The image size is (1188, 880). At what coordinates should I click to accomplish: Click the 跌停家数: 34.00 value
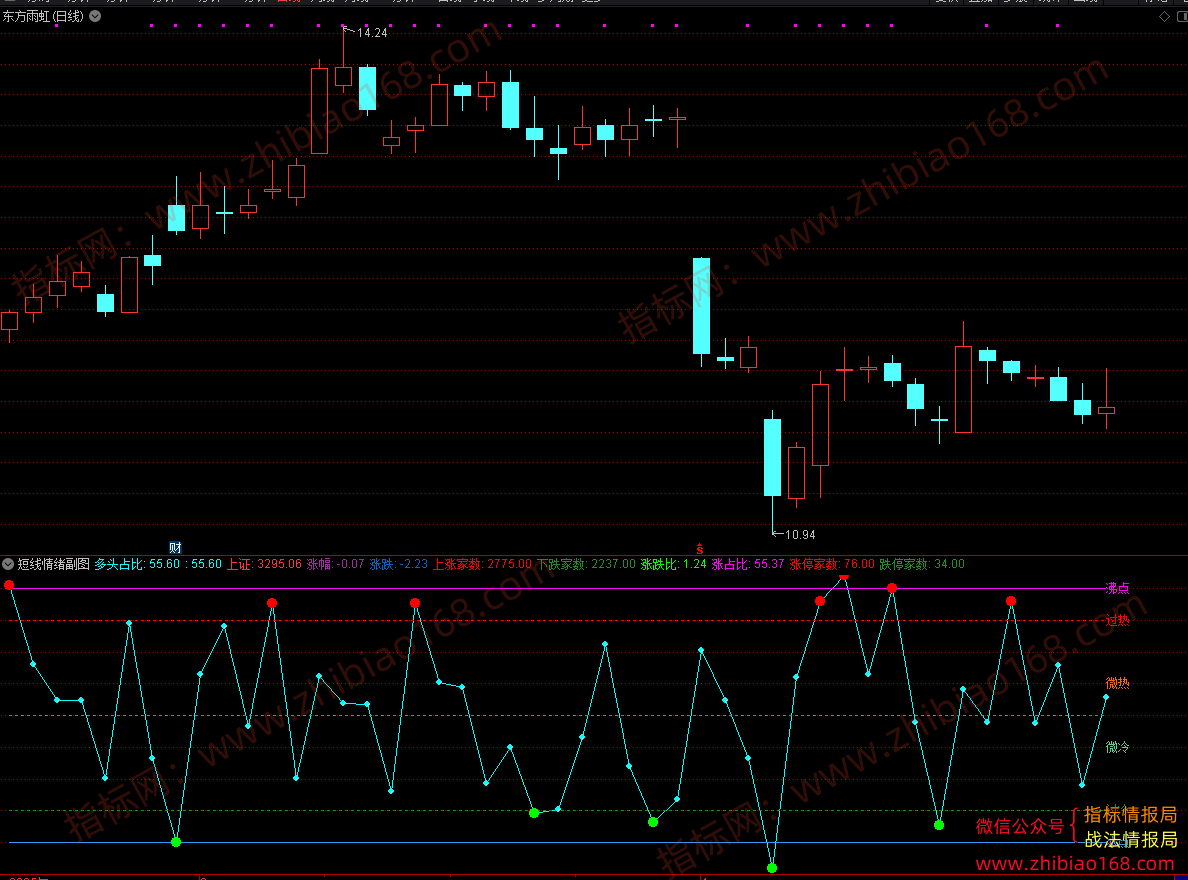(922, 564)
